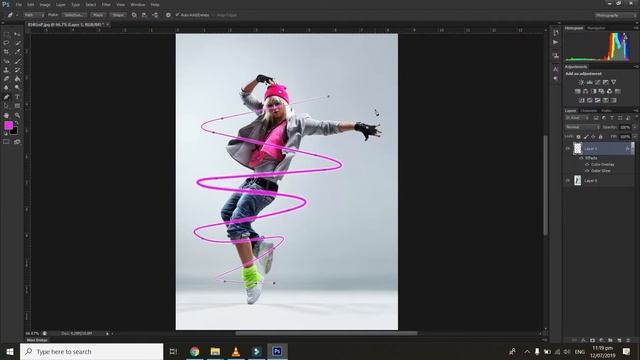Open status bar document info arrow

107,333
